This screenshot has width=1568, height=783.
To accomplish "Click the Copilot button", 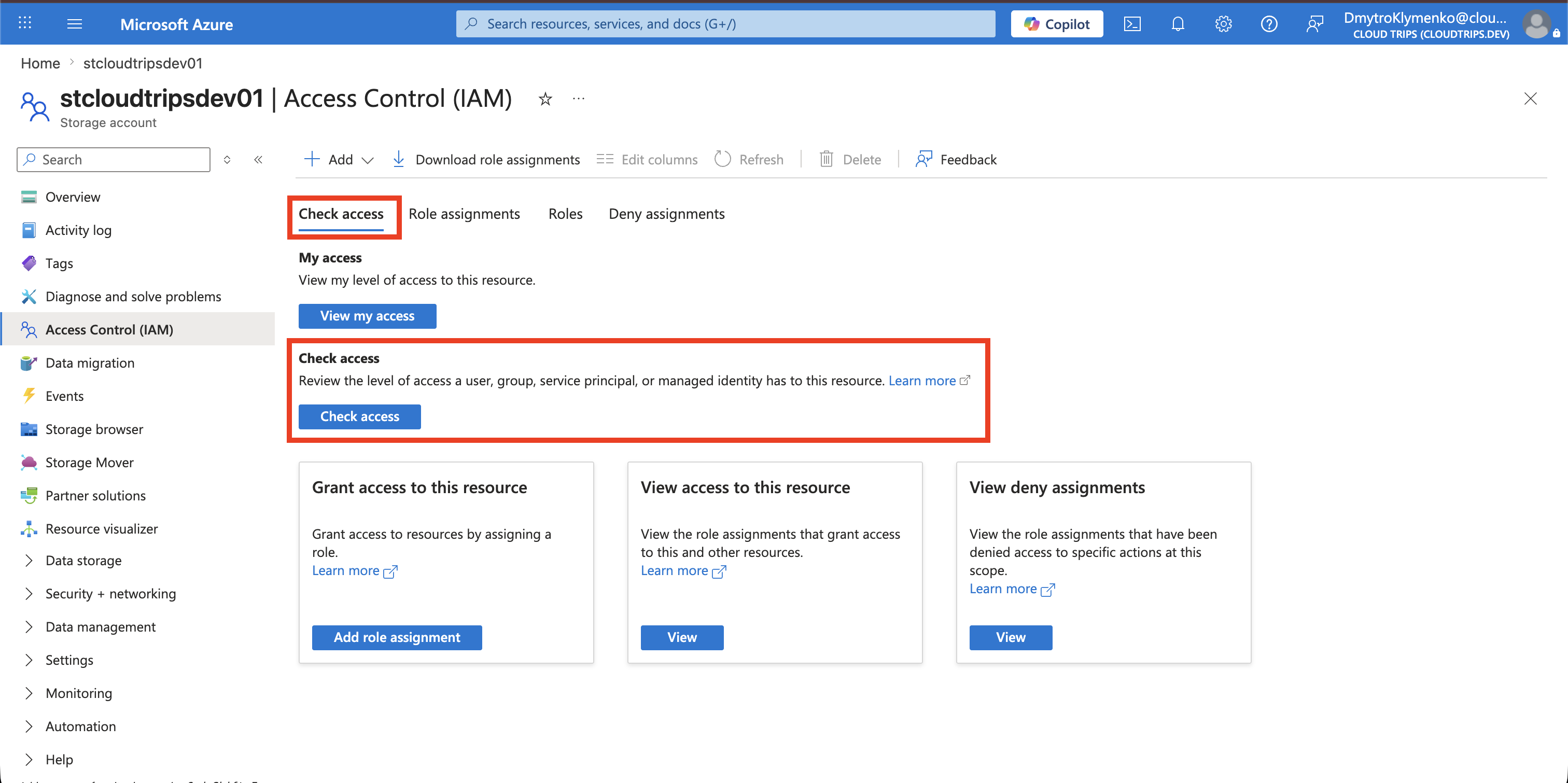I will click(x=1057, y=24).
